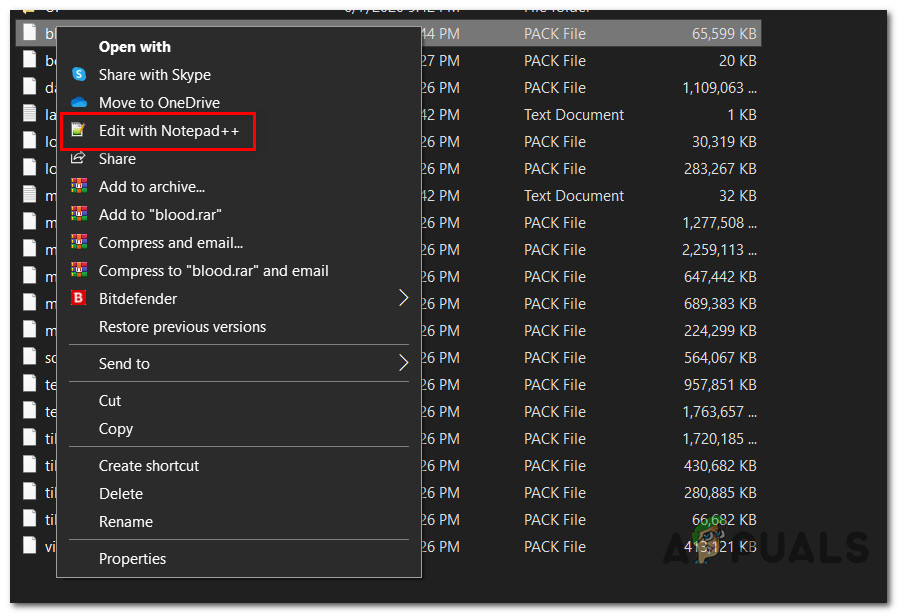
Task: Open Properties from the context menu
Action: pos(132,559)
